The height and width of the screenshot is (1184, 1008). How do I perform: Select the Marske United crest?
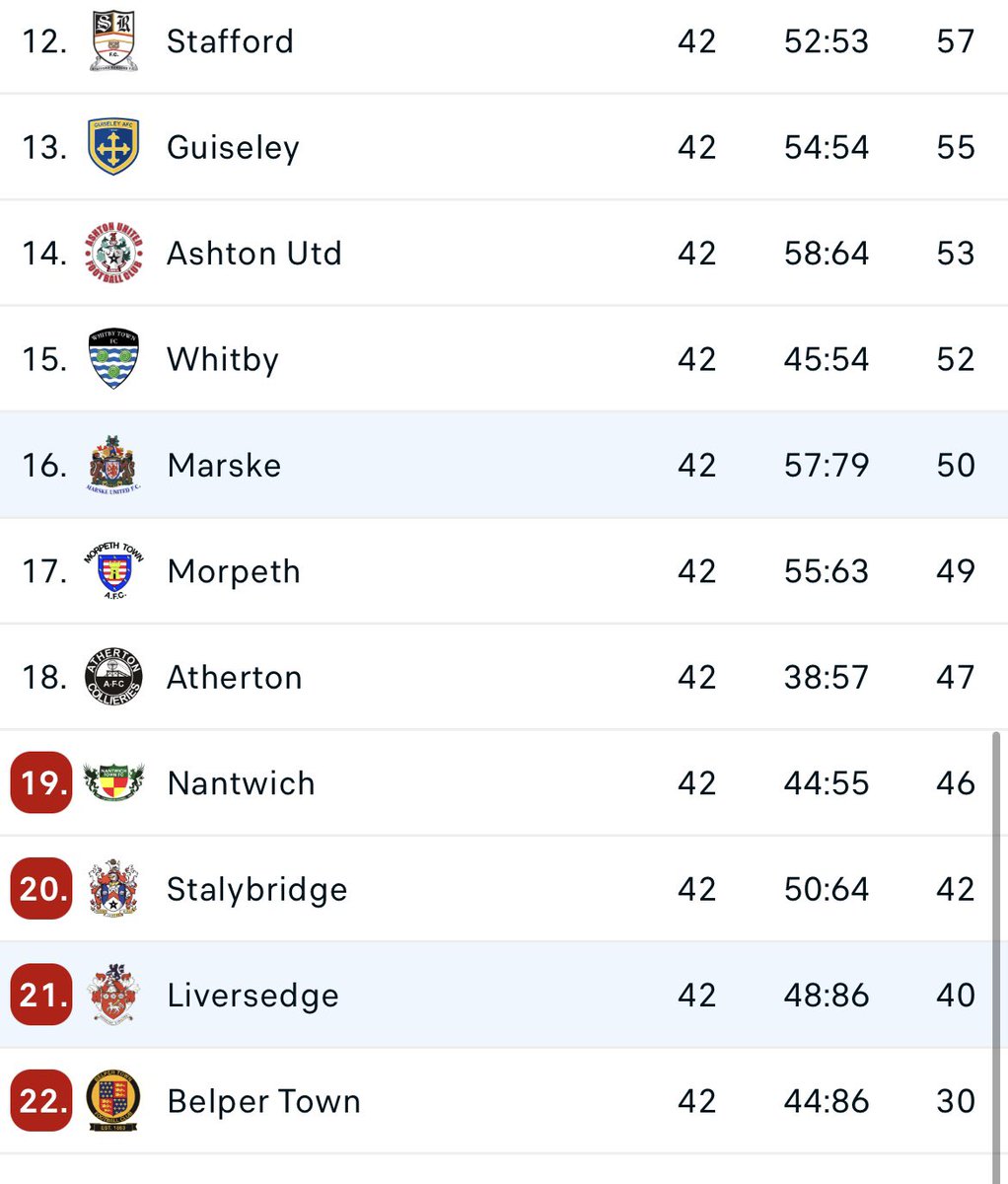114,465
